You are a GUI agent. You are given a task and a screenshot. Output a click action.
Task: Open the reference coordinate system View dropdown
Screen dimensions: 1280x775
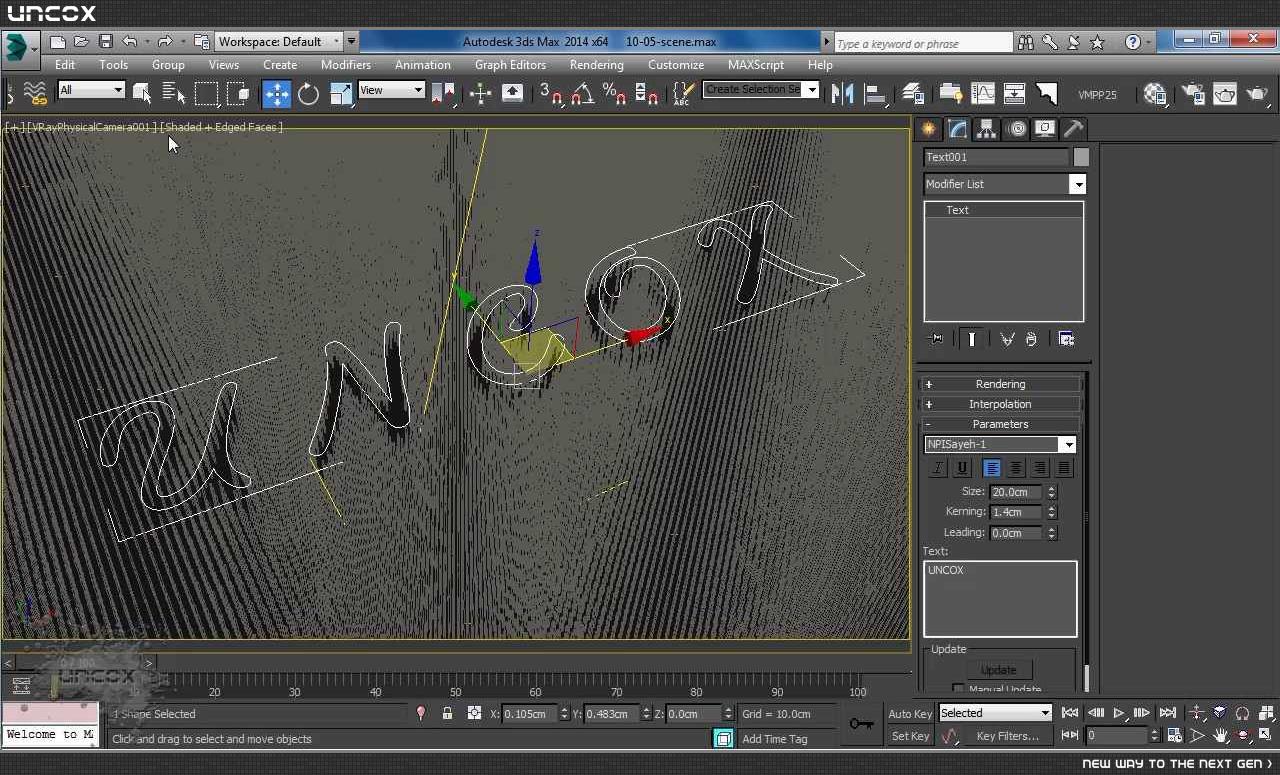(x=392, y=90)
